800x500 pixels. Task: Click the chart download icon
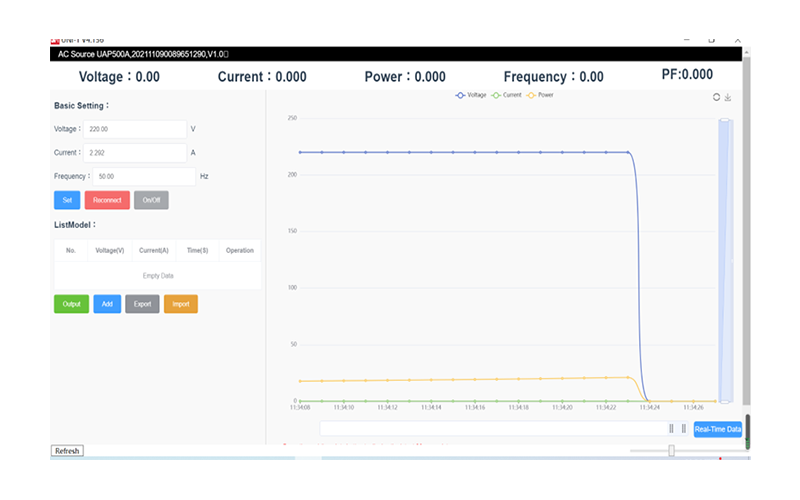point(728,97)
